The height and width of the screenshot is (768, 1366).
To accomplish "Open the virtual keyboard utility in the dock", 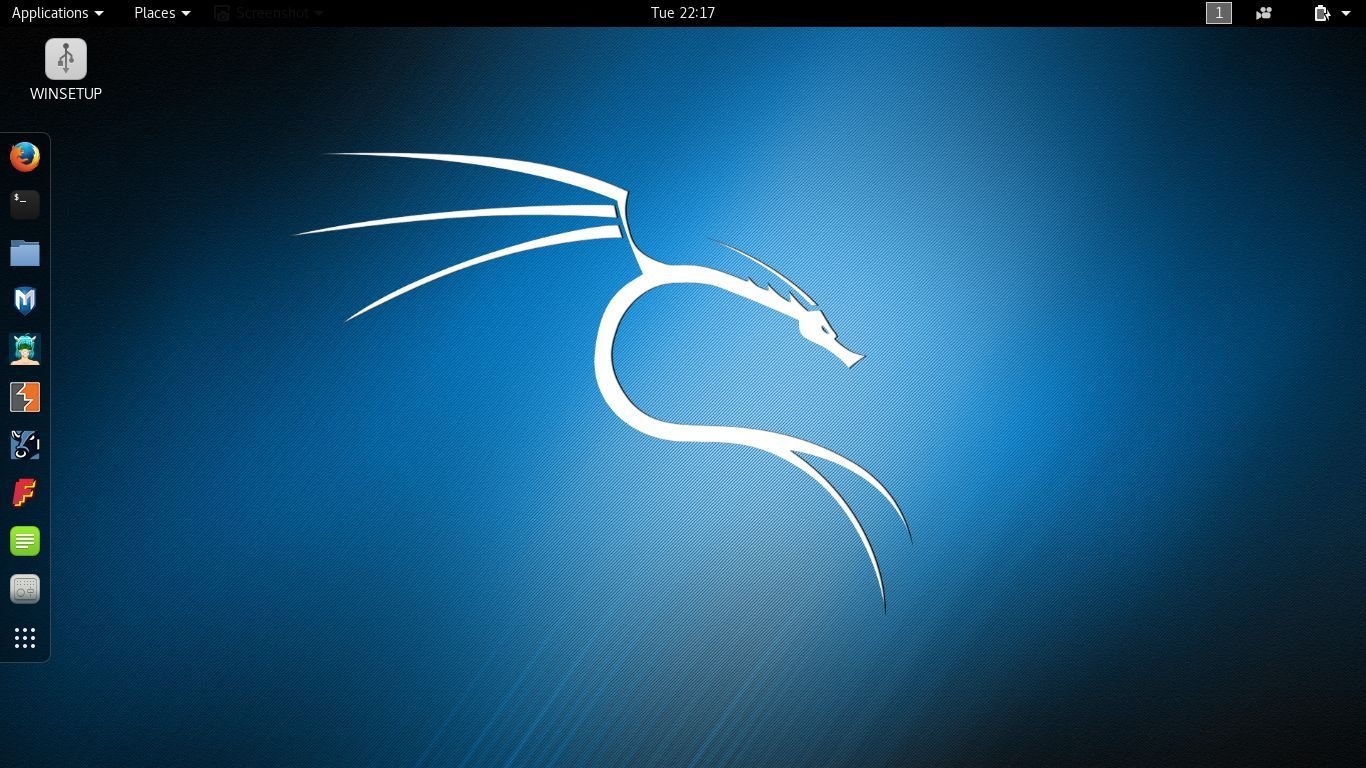I will pos(24,589).
